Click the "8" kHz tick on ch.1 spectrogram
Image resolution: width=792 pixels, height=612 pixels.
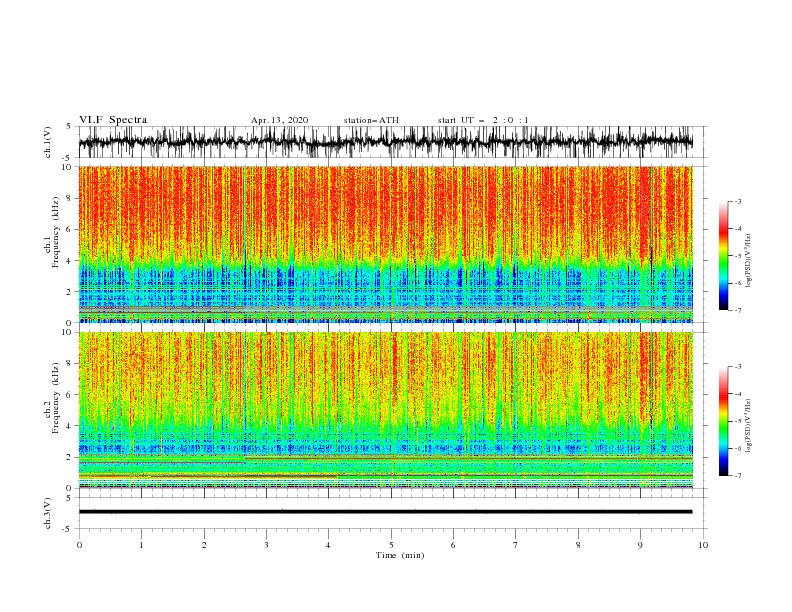click(70, 198)
